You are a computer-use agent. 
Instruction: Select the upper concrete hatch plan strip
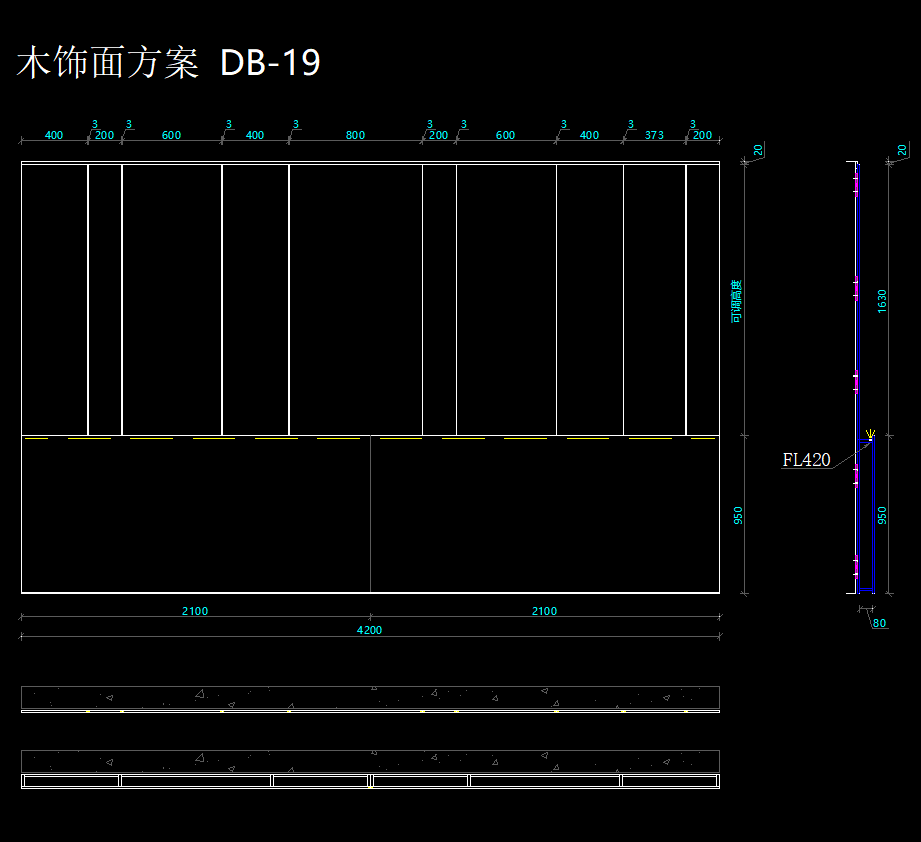coord(370,696)
